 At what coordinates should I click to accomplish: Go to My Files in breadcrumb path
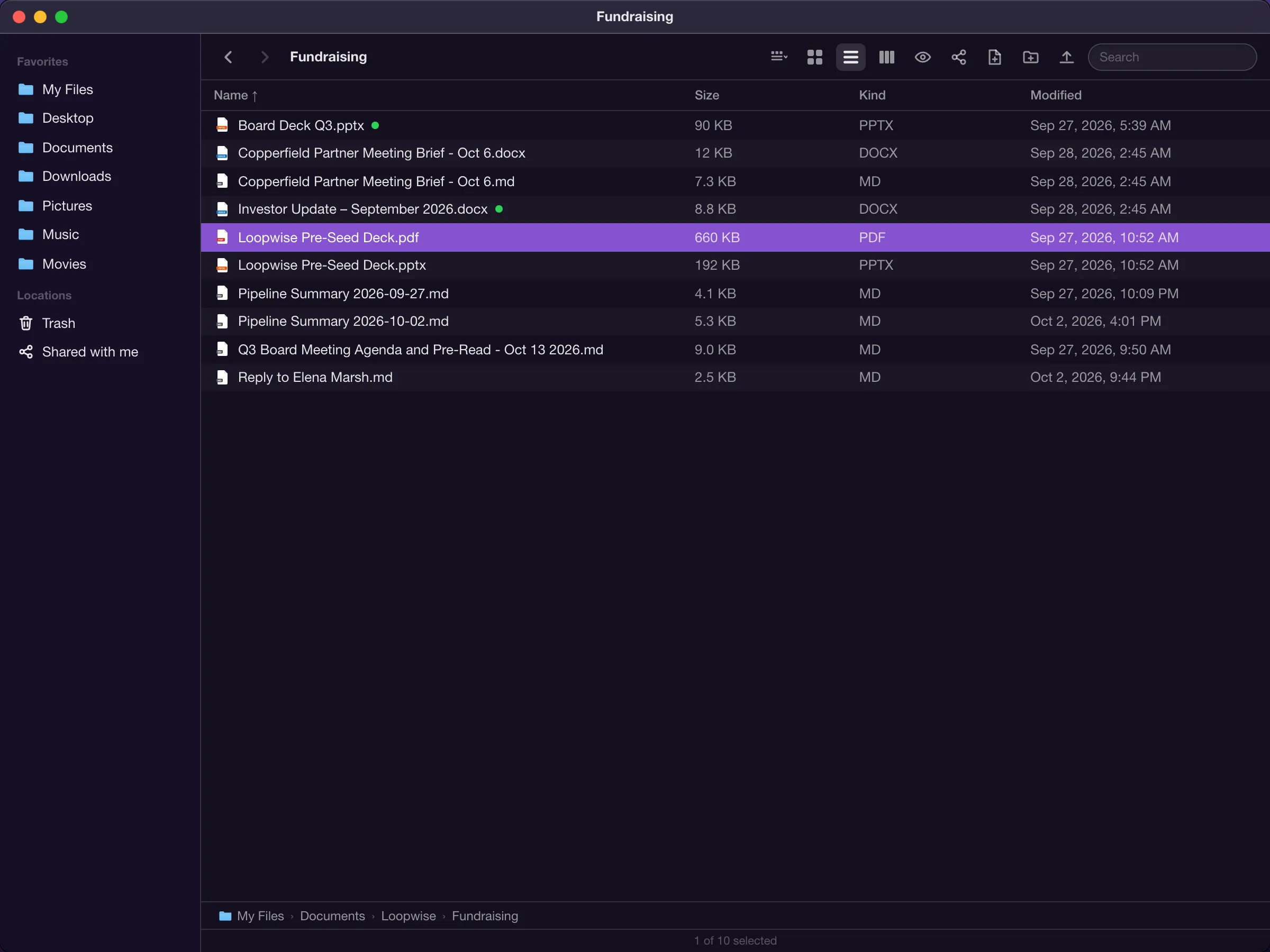click(261, 916)
